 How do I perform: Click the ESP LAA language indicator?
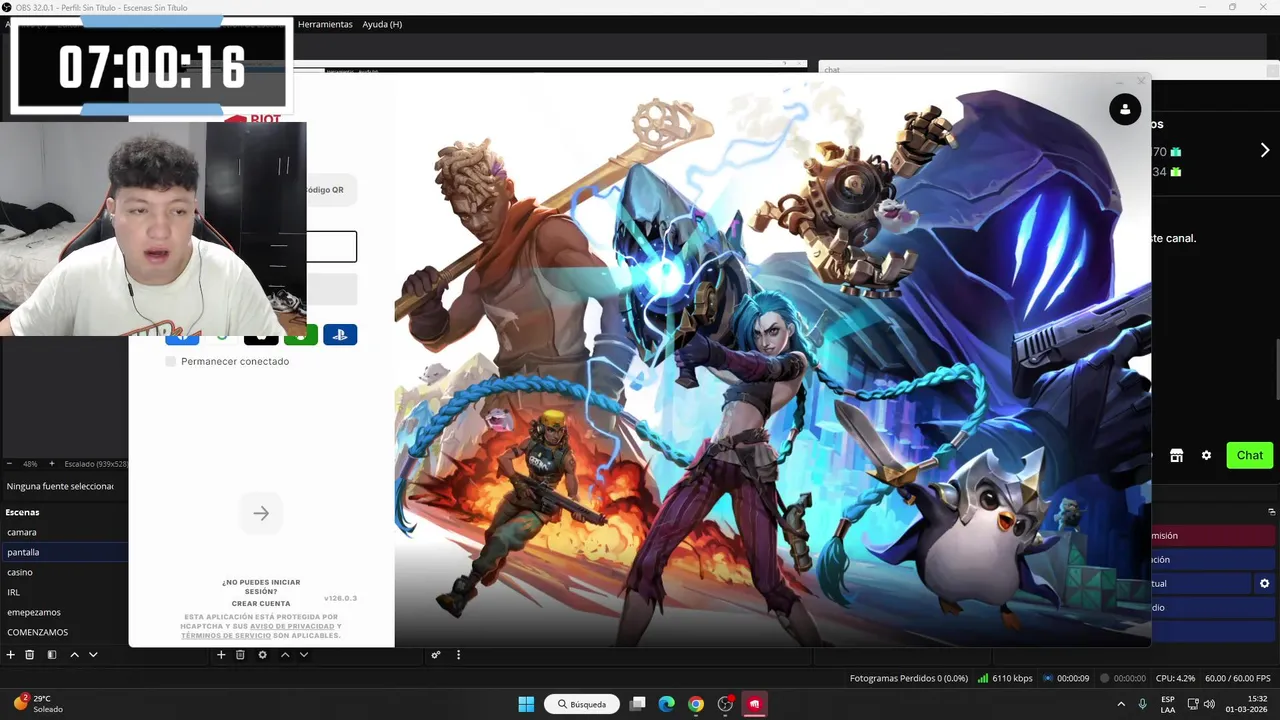click(1168, 704)
